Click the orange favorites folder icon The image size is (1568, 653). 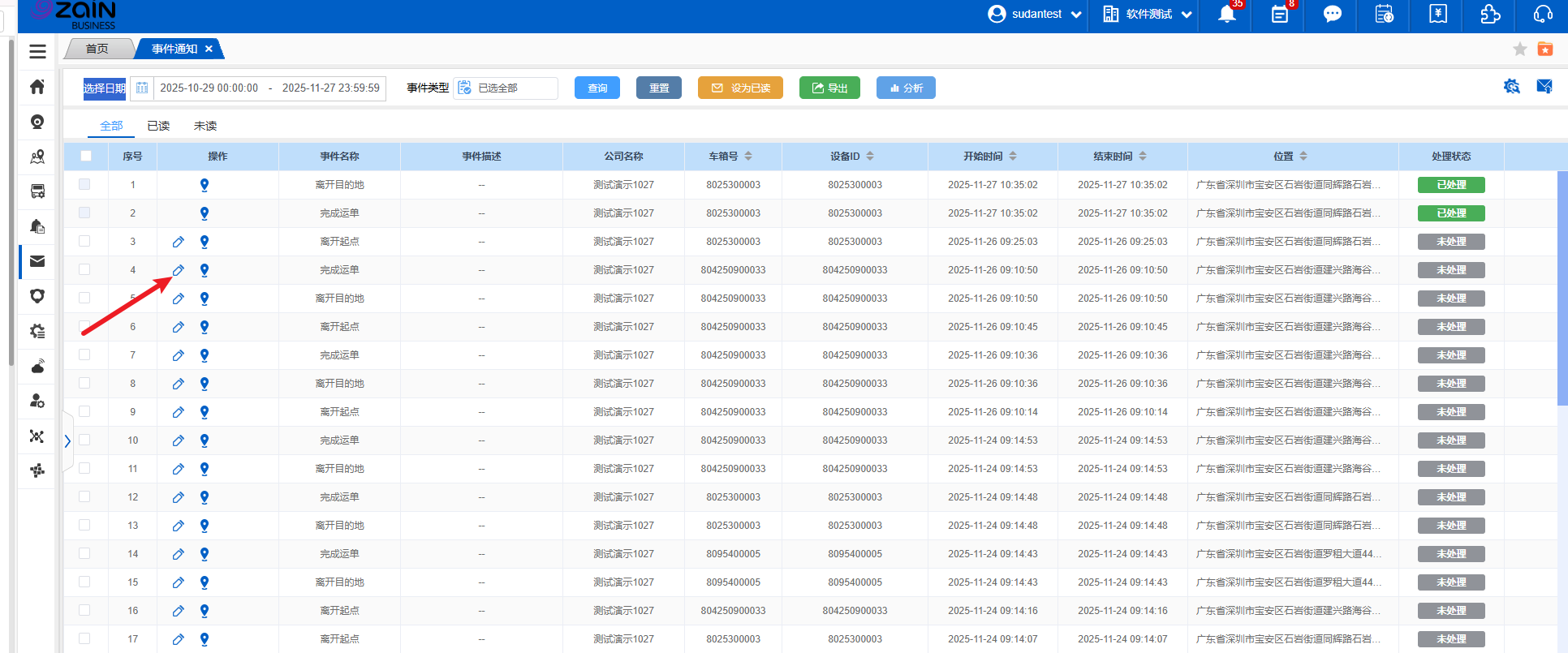pos(1545,49)
